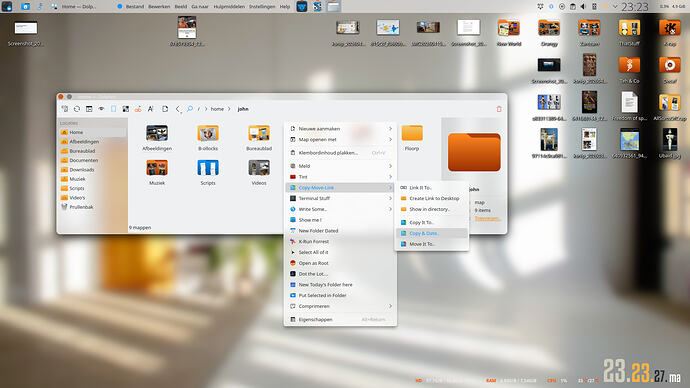Click the preview eye icon in toolbar

tap(101, 109)
